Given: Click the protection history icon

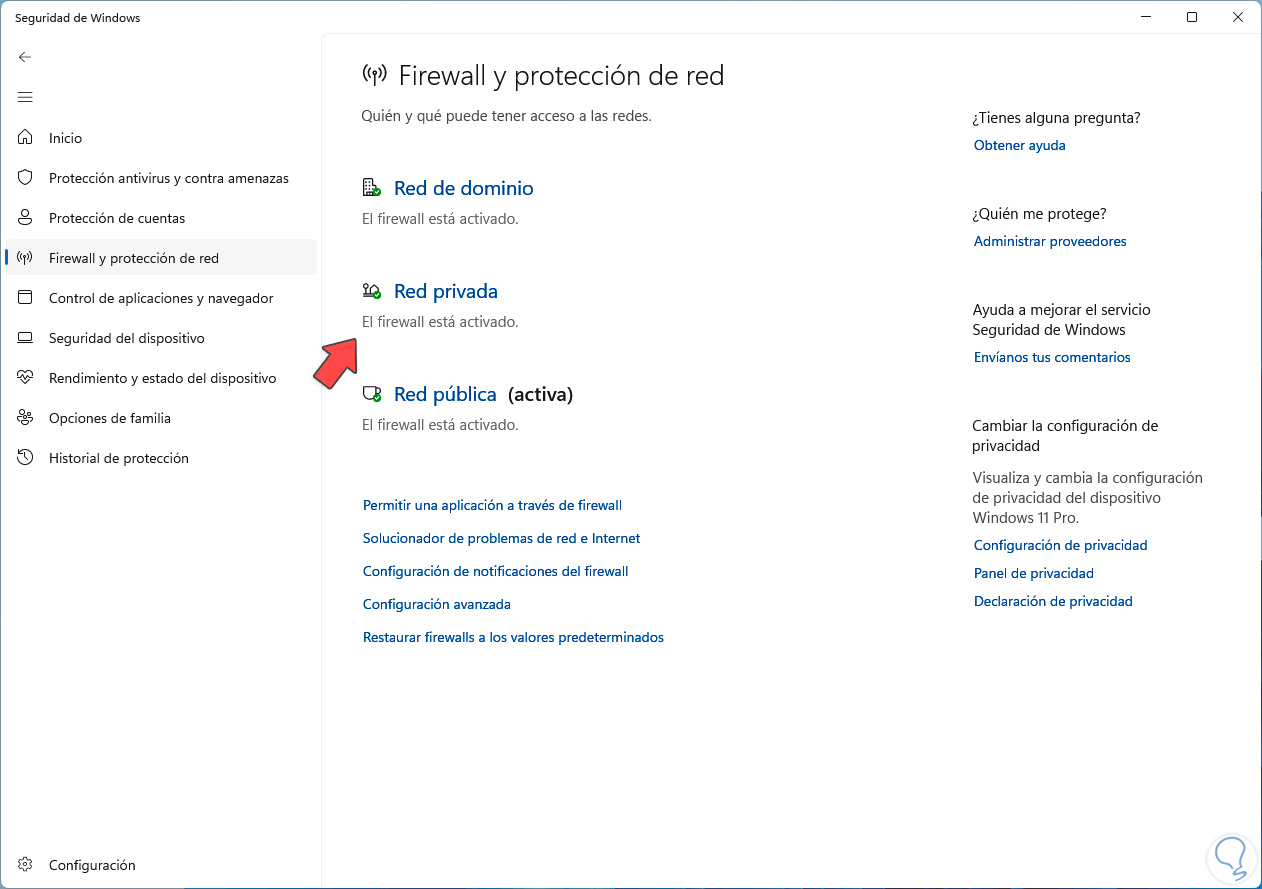Looking at the screenshot, I should [26, 458].
